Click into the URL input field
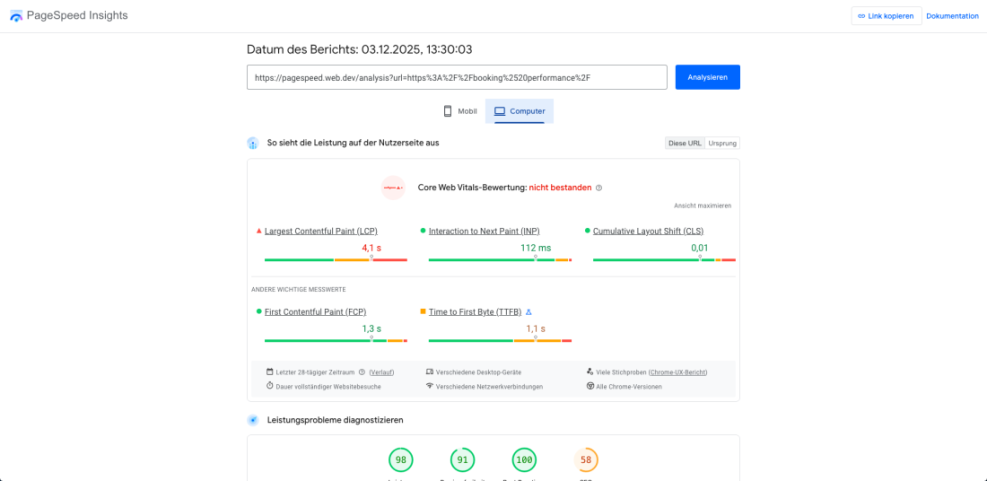Viewport: 987px width, 481px height. point(456,77)
